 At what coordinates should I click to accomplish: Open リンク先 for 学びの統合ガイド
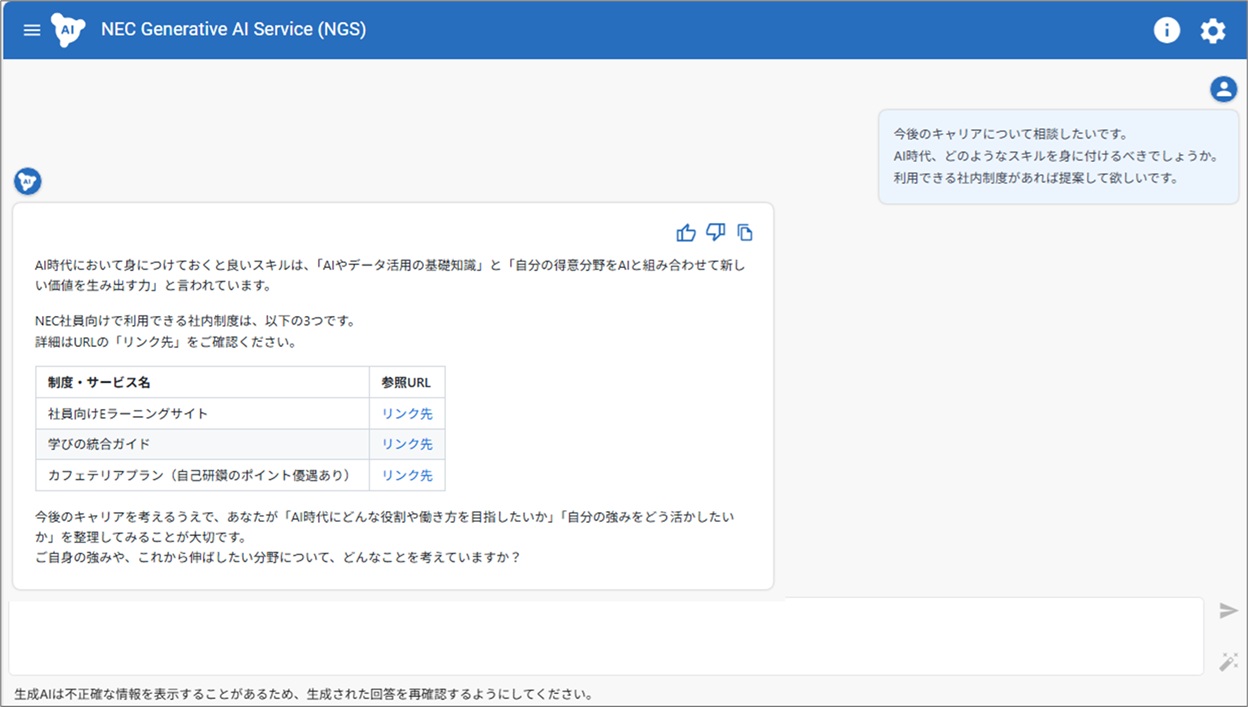point(407,444)
